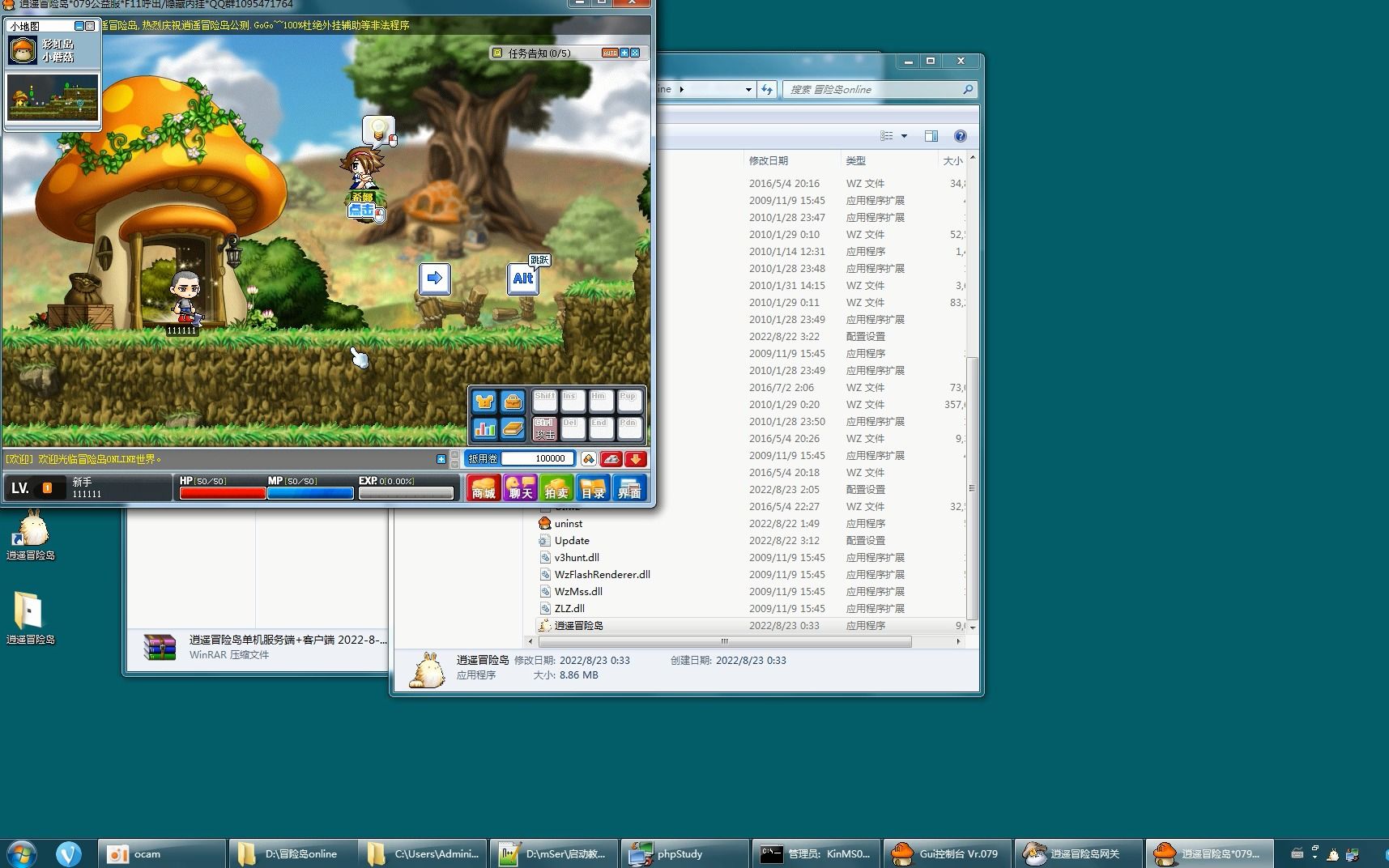Minimize the 小地图 minimap panel
Viewport: 1389px width, 868px height.
(79, 26)
